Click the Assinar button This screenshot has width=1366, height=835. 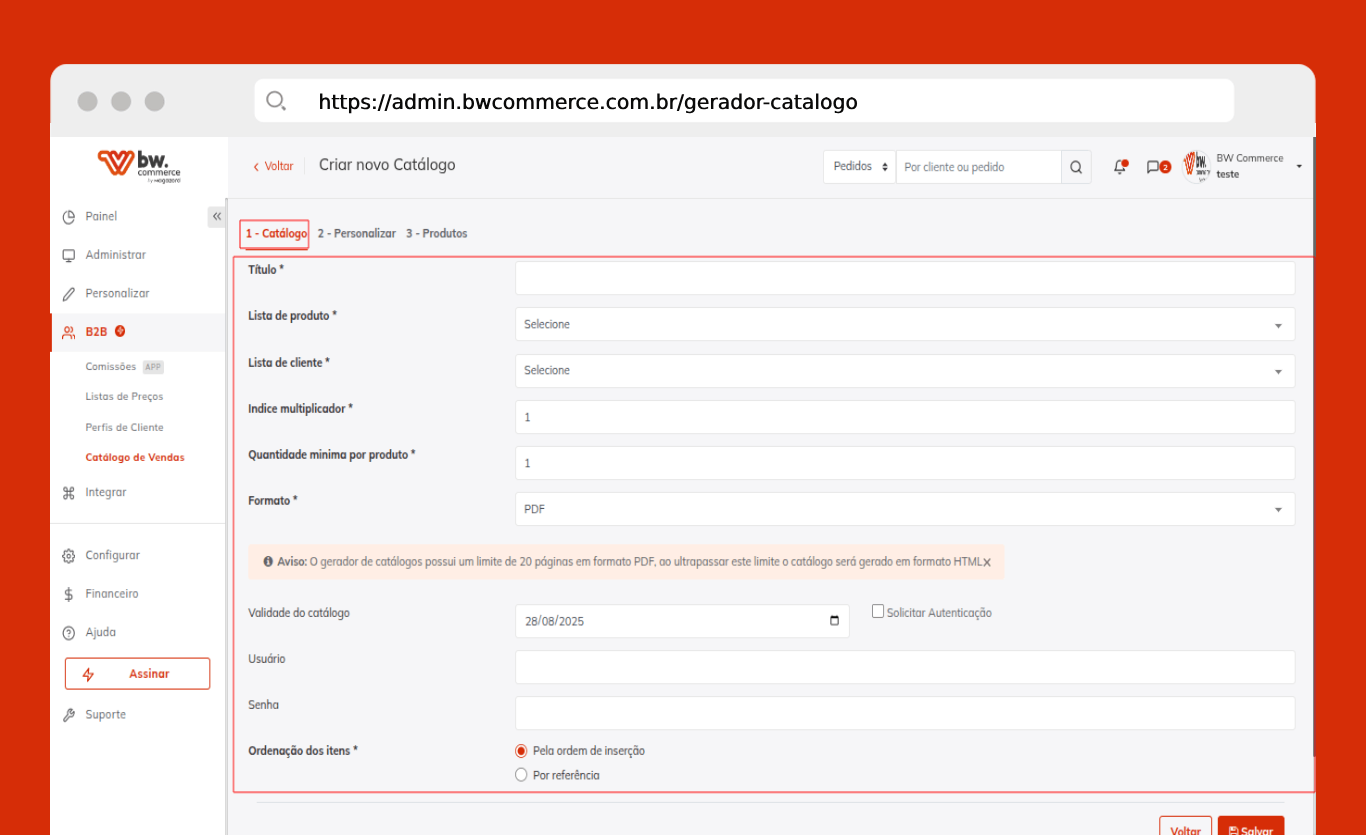pyautogui.click(x=137, y=674)
